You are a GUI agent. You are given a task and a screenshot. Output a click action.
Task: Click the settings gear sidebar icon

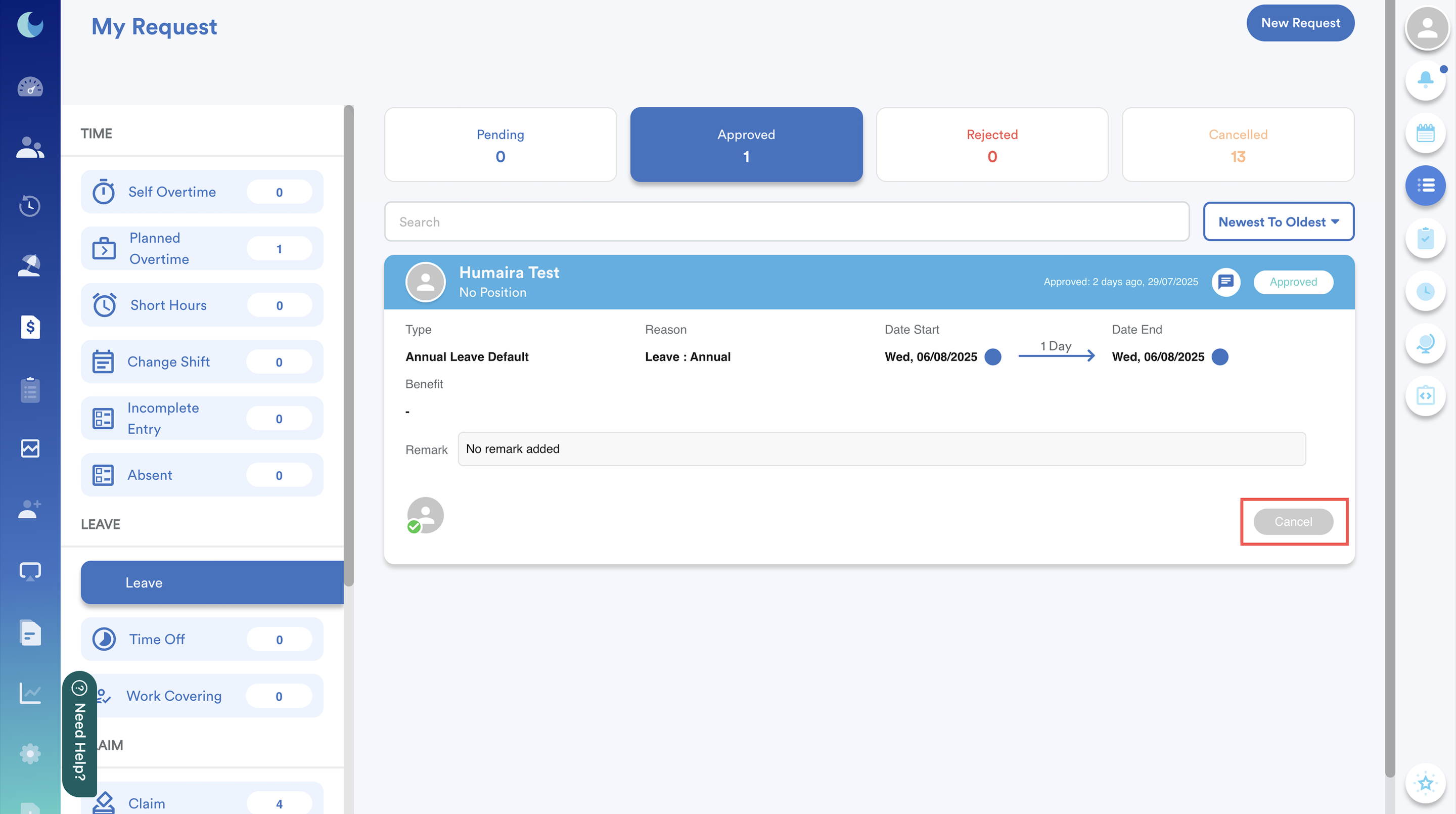pos(30,753)
